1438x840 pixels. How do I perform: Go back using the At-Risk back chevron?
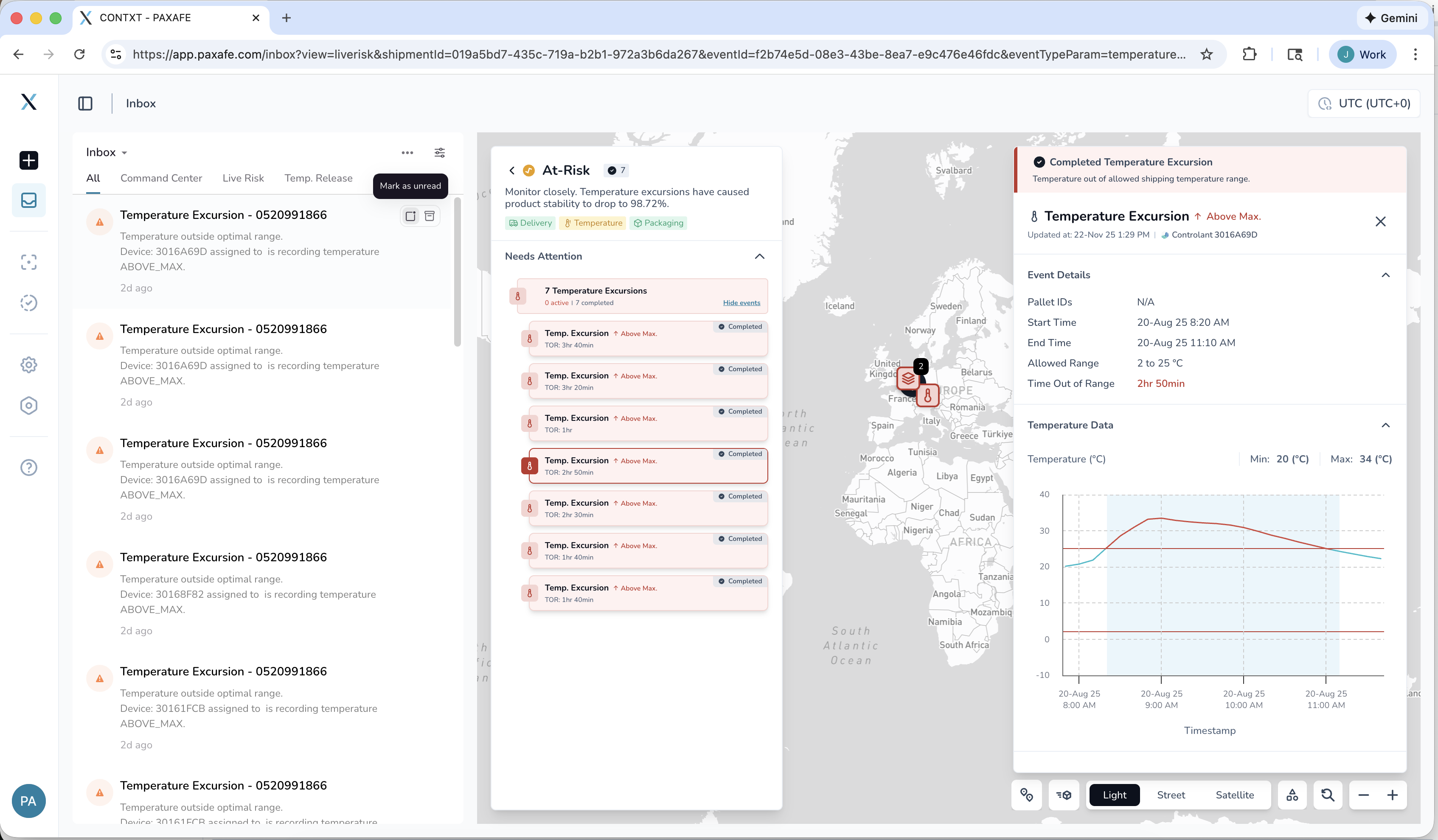click(x=511, y=171)
